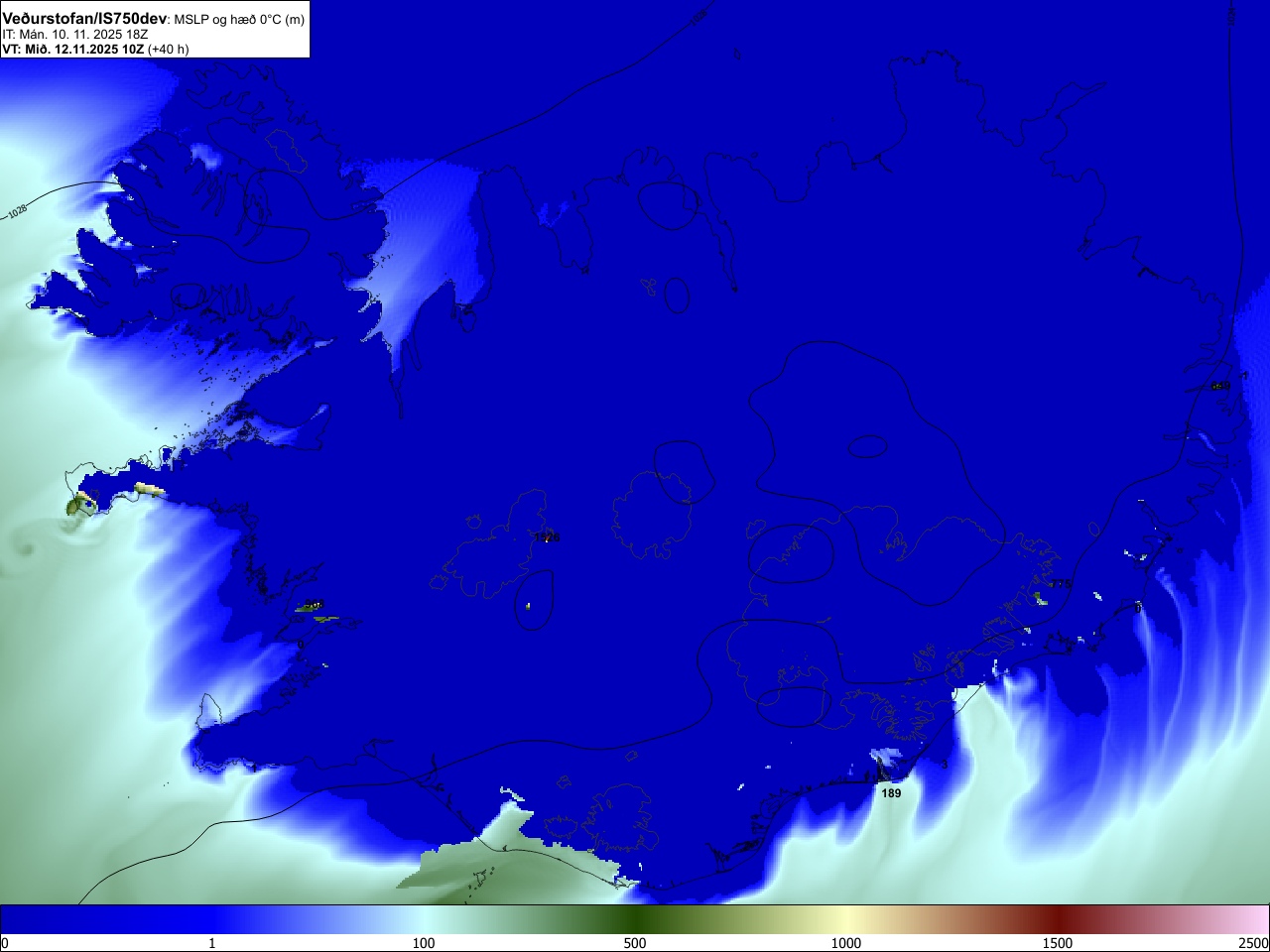Screen dimensions: 1270x952
Task: Click the IT initialization time line
Action: 75,35
